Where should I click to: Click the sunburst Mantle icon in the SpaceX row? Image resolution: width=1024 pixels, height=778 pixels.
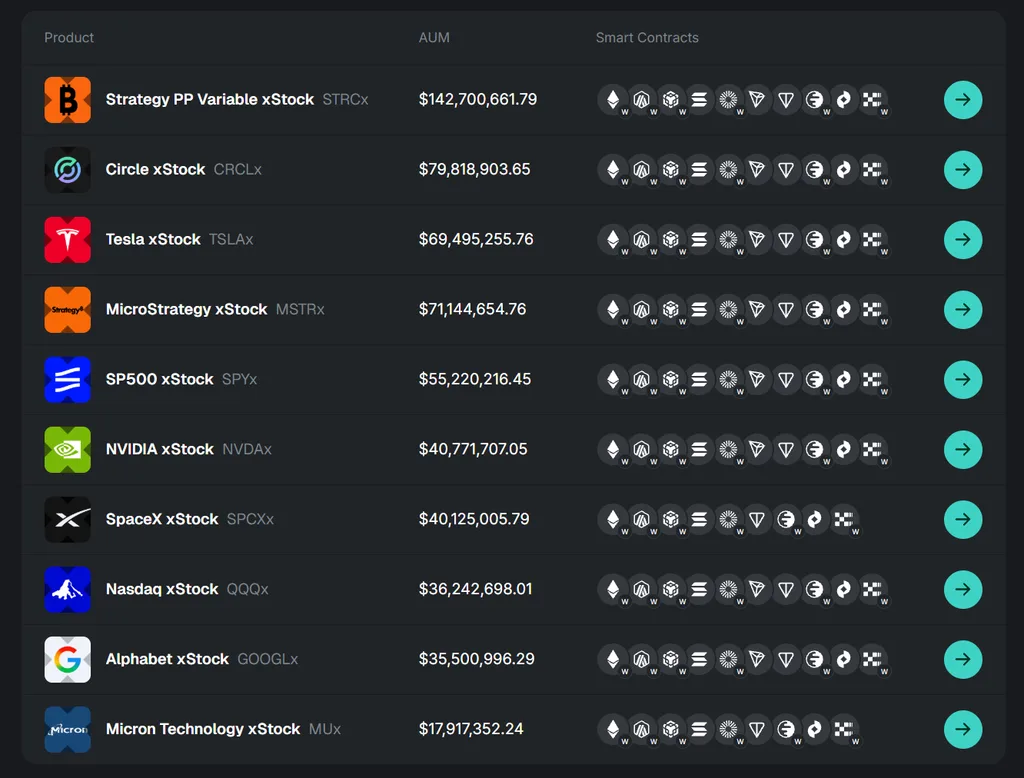[728, 519]
